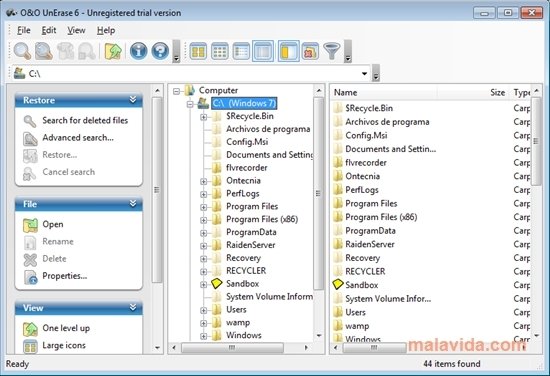Click Large icons in View panel
550x376 pixels.
[x=64, y=345]
